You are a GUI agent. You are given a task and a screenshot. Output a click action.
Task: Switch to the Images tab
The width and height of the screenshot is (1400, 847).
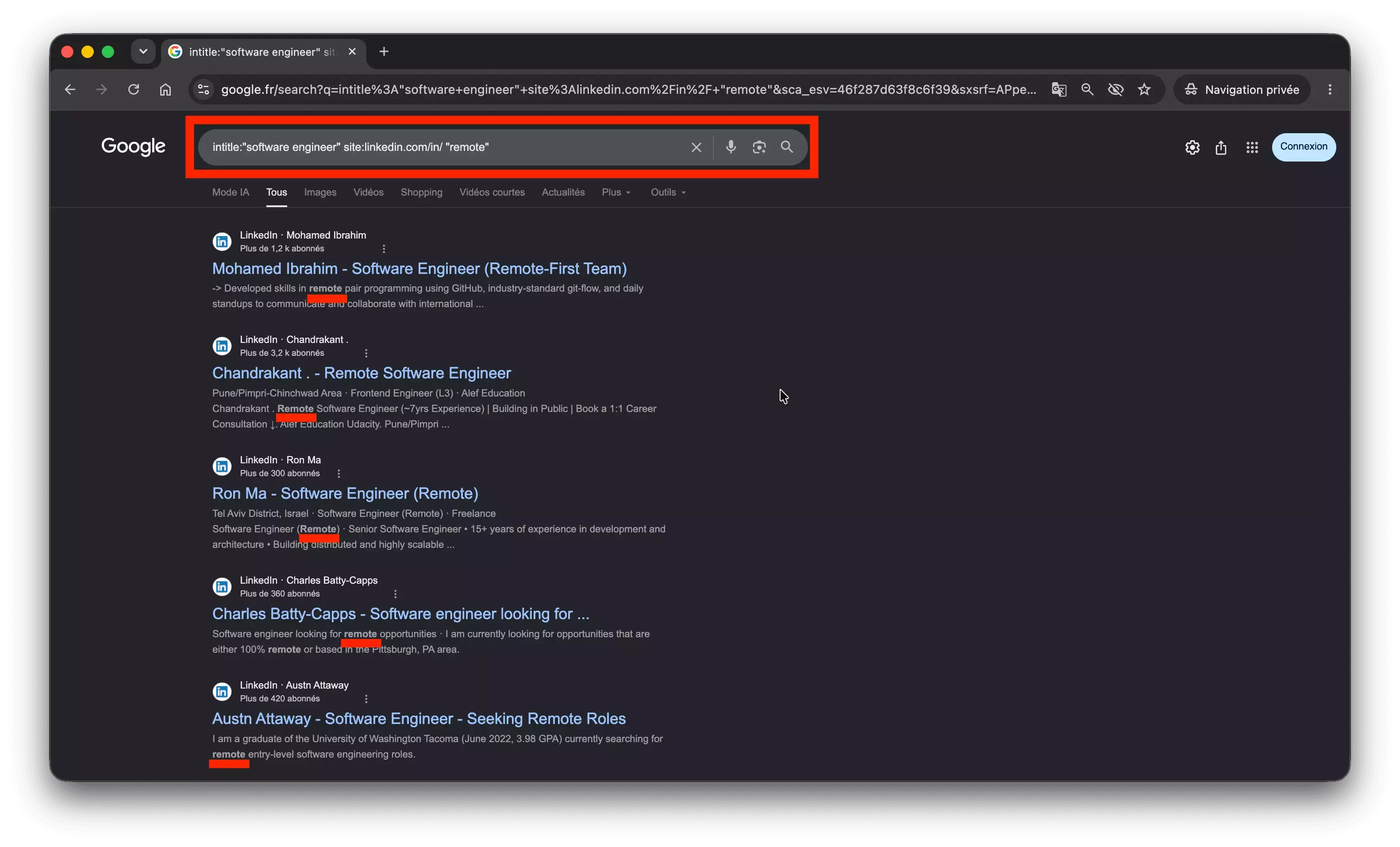point(320,192)
